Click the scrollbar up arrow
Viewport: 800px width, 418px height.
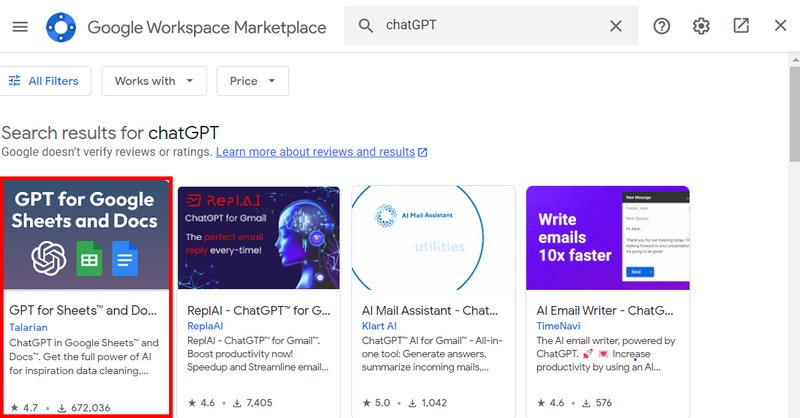[x=795, y=60]
